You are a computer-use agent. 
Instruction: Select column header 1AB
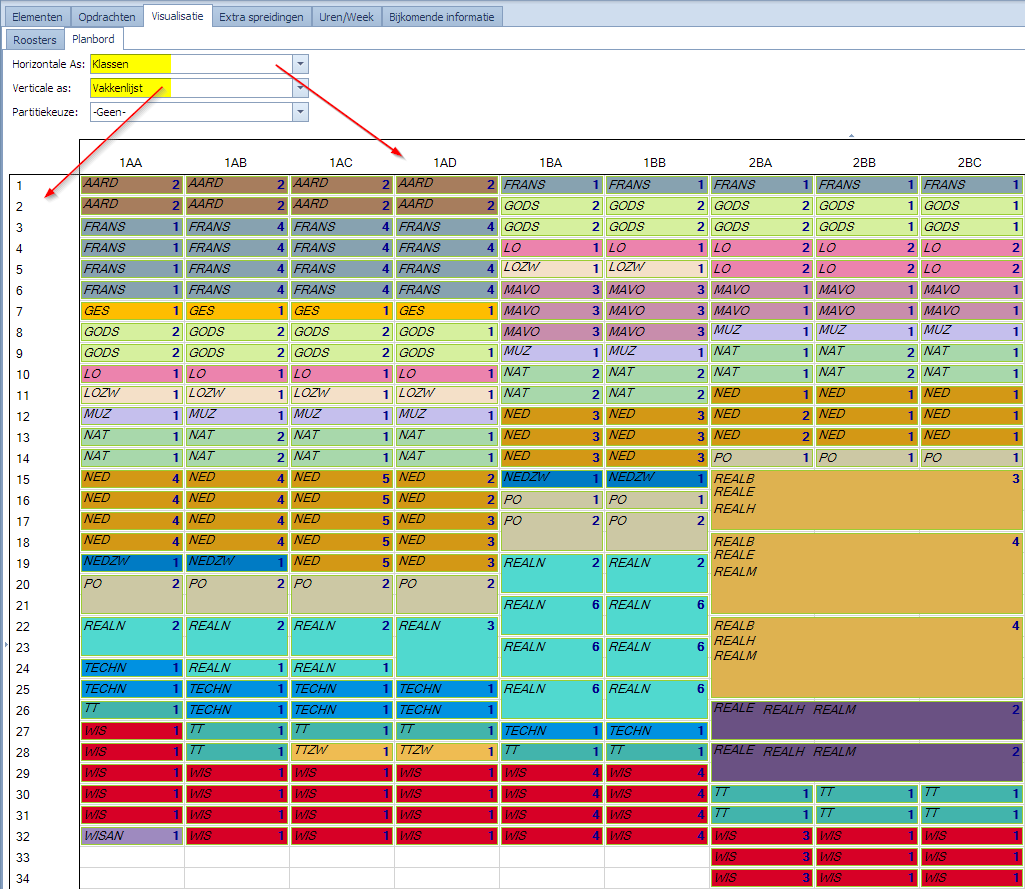[x=235, y=163]
